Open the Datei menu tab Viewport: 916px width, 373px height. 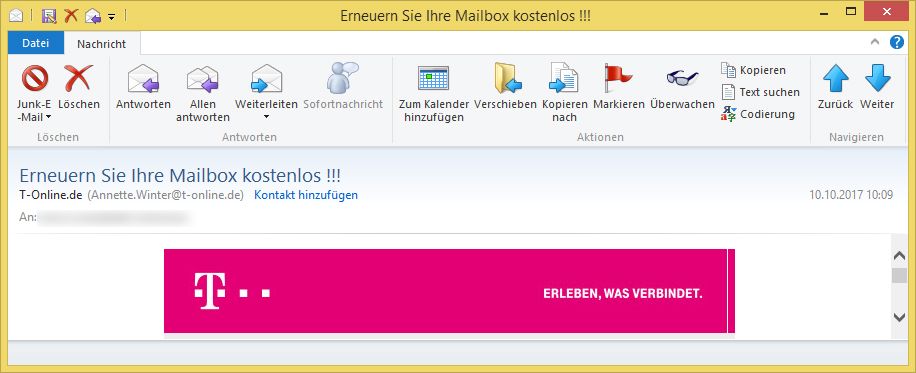(x=36, y=43)
